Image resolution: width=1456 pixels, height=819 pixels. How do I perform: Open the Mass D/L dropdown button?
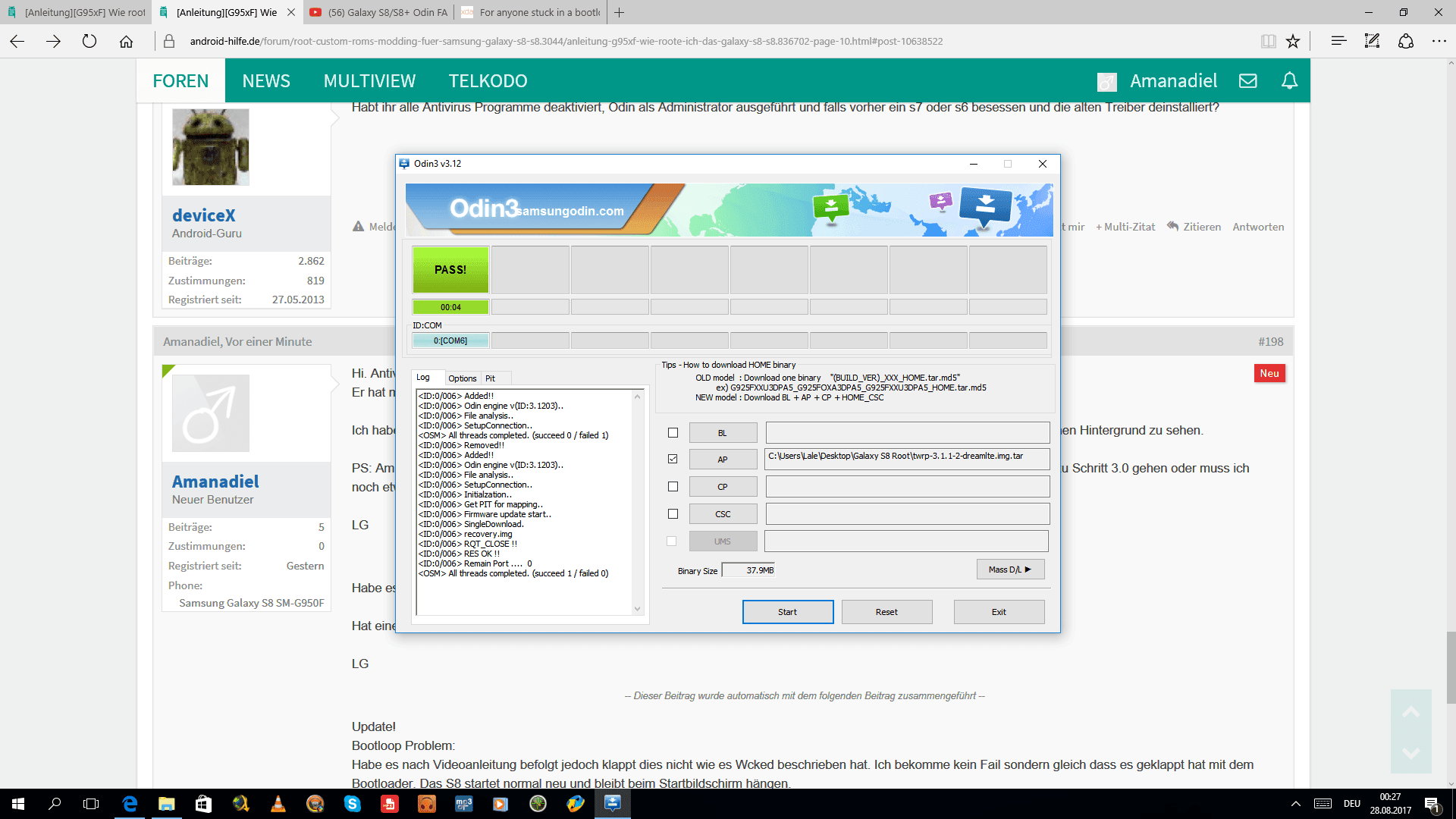point(1010,570)
